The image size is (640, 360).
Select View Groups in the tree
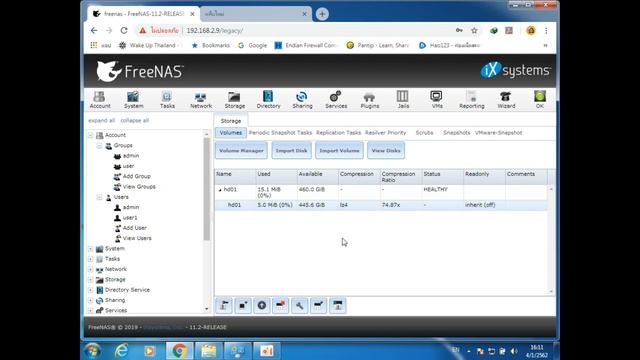click(x=139, y=187)
